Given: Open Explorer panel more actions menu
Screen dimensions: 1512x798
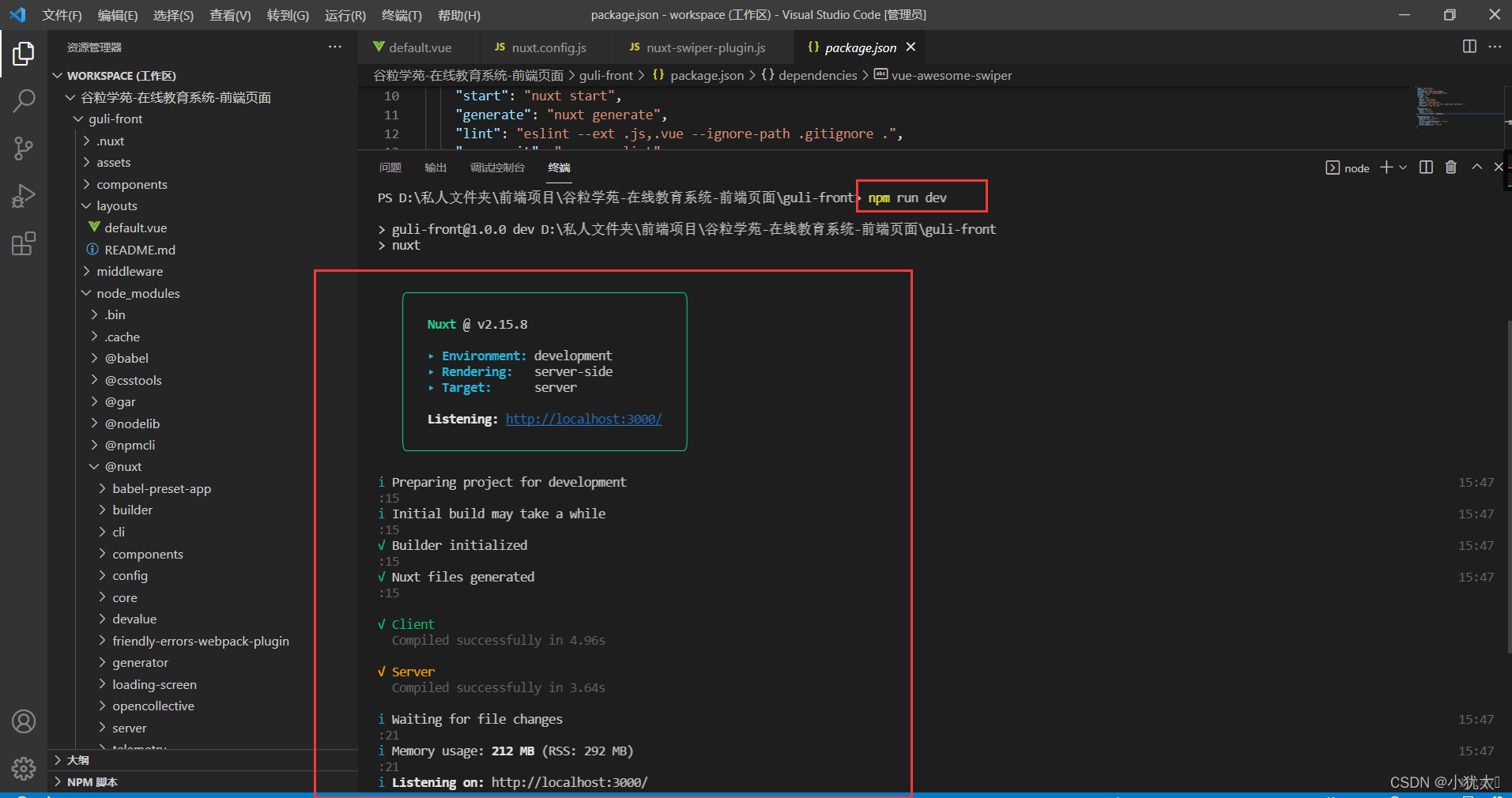Looking at the screenshot, I should tap(335, 47).
